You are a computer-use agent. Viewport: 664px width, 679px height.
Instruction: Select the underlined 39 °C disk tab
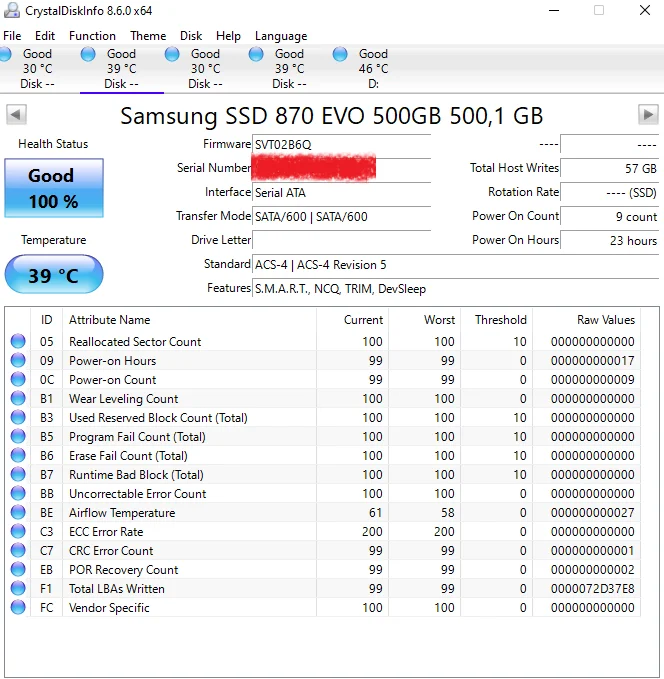pyautogui.click(x=122, y=68)
